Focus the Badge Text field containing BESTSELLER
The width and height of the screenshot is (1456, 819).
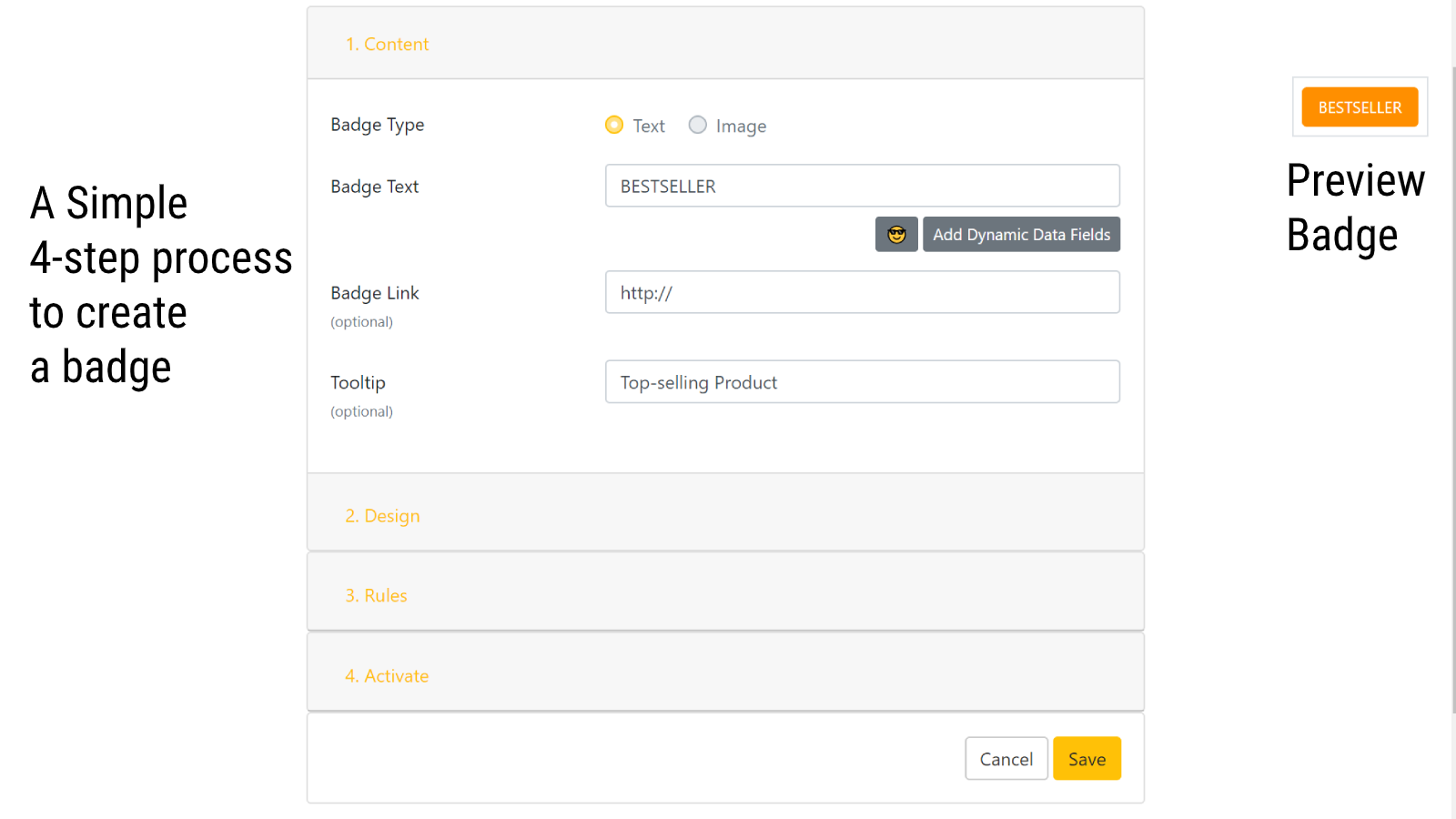tap(862, 187)
